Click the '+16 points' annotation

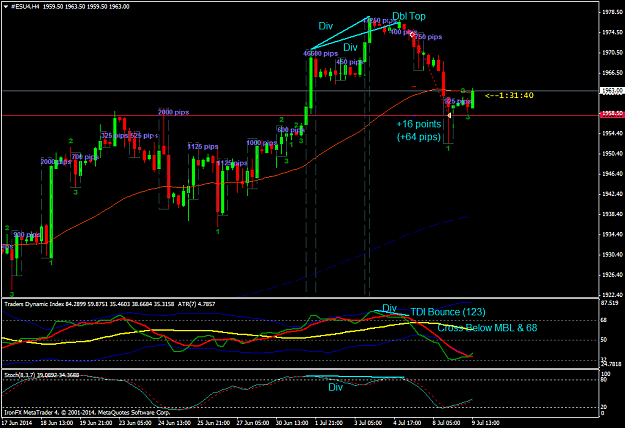(x=419, y=124)
